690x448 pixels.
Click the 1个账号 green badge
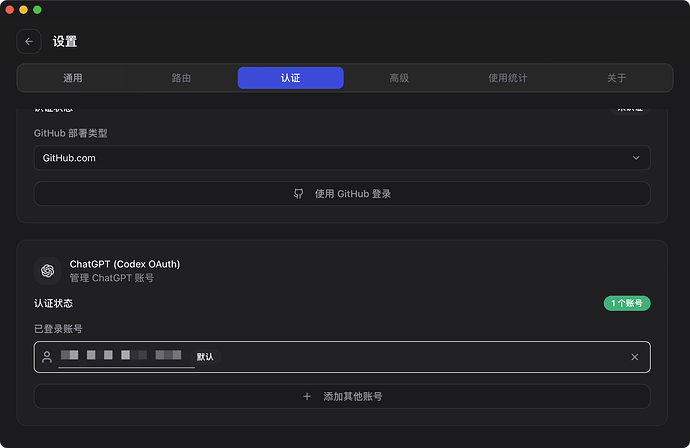(x=627, y=303)
